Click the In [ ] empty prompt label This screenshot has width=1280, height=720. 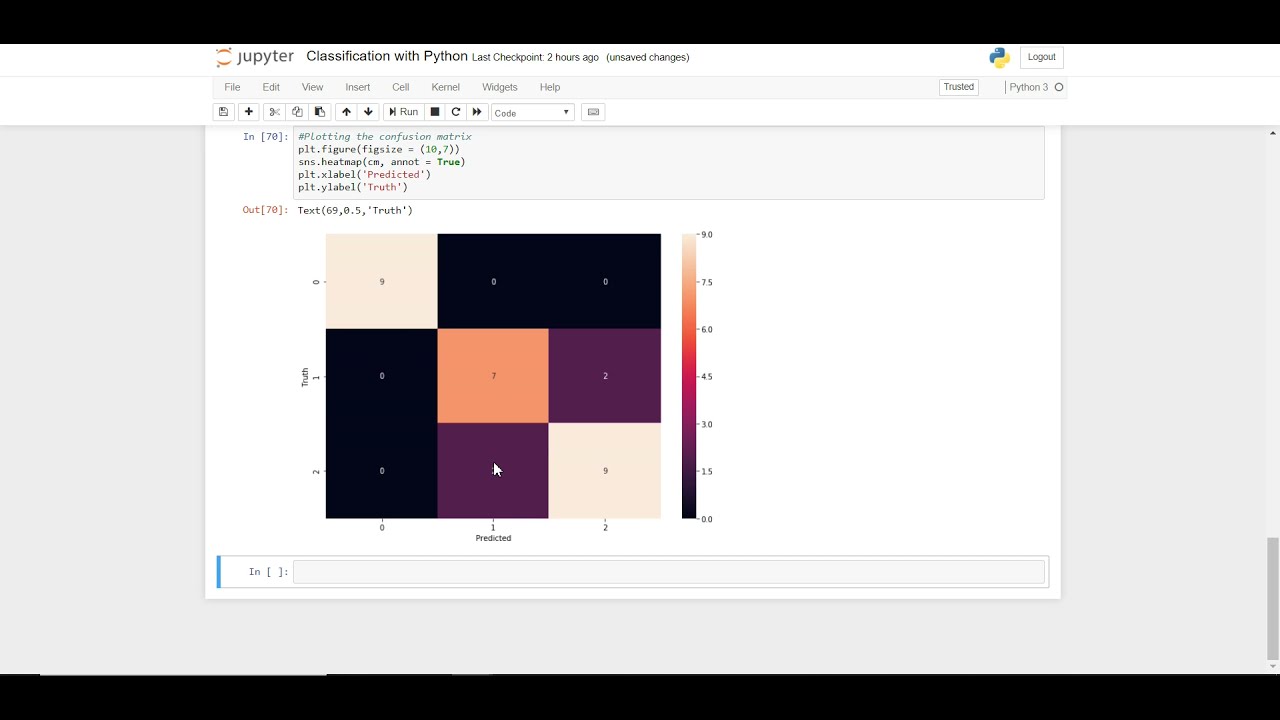click(268, 572)
